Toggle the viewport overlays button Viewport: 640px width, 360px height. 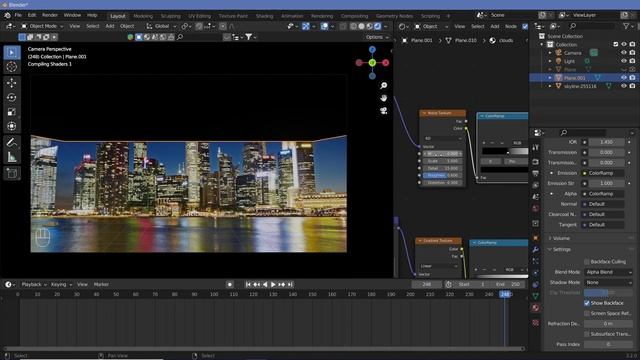click(x=324, y=26)
